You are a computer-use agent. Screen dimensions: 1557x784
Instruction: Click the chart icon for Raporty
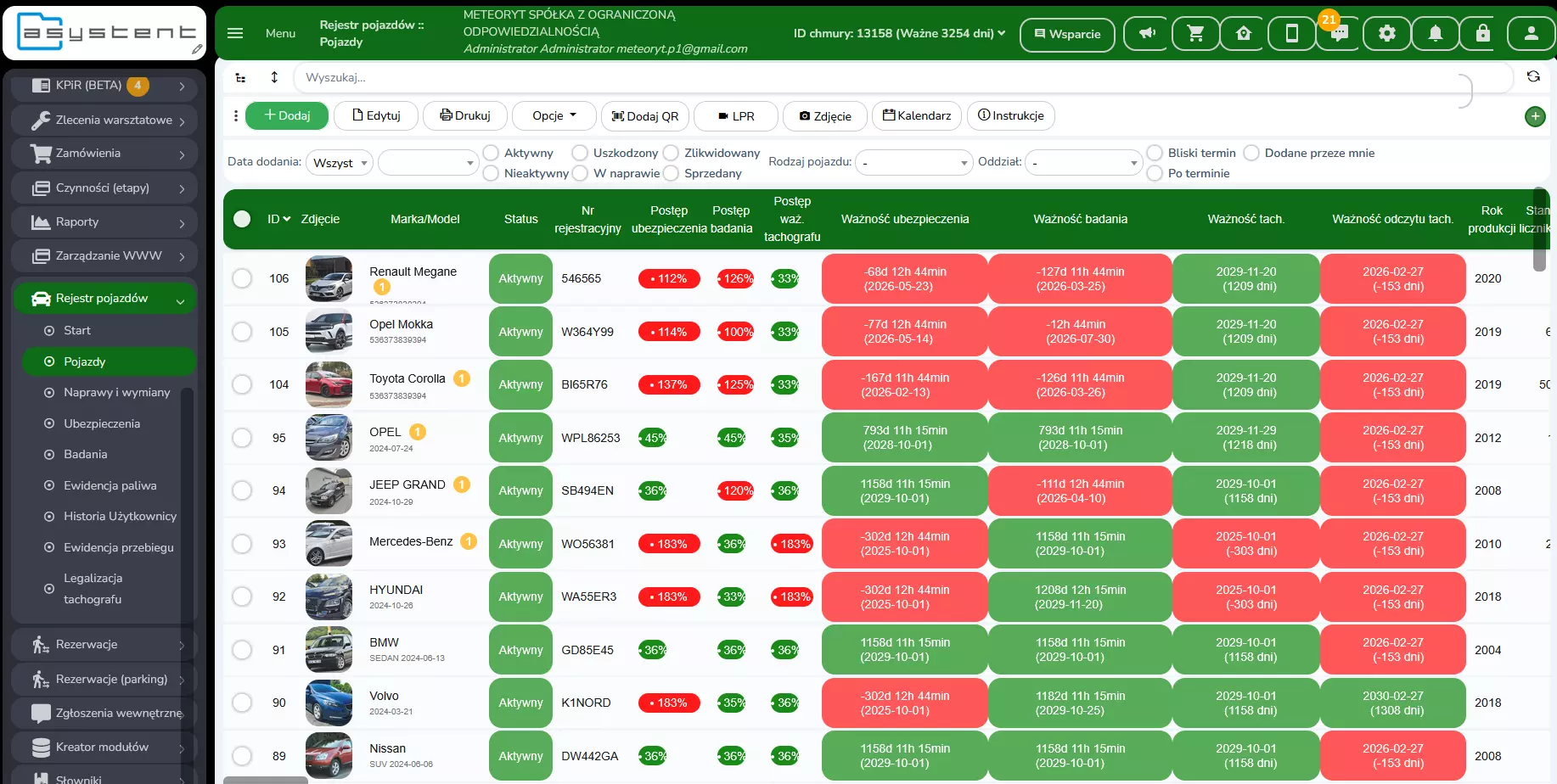pos(41,222)
